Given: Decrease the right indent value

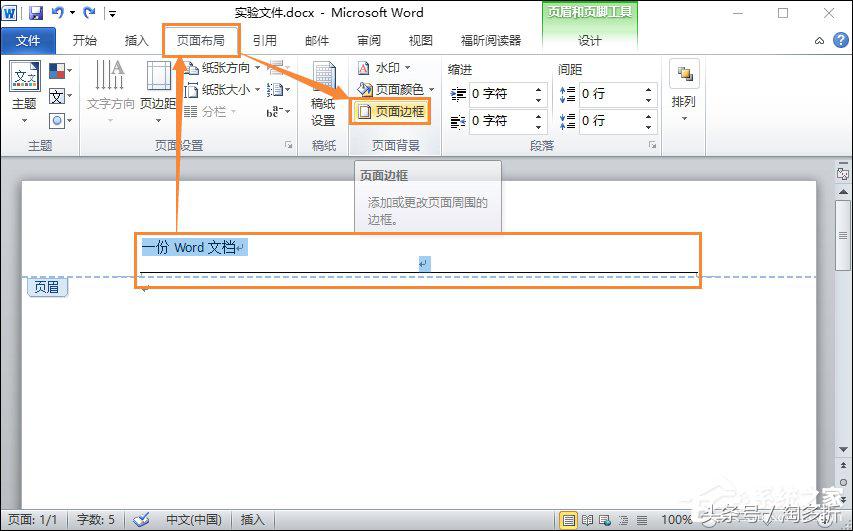Looking at the screenshot, I should tap(539, 127).
